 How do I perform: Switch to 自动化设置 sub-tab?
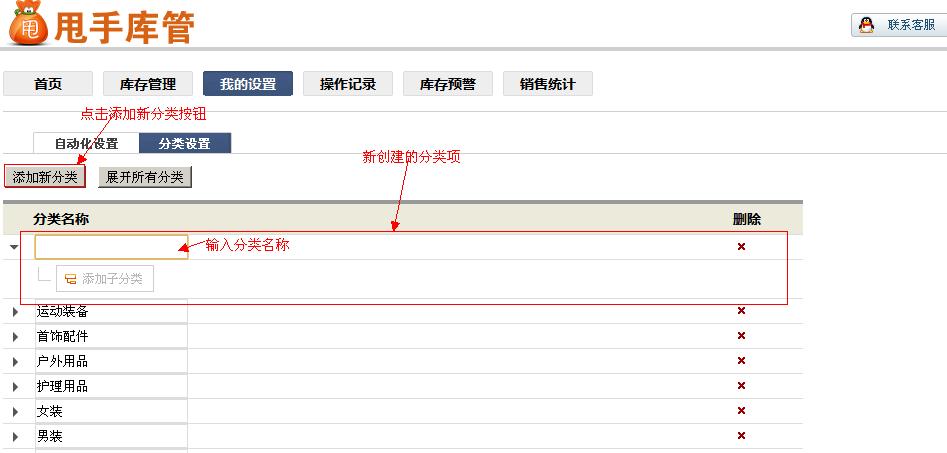pos(86,144)
